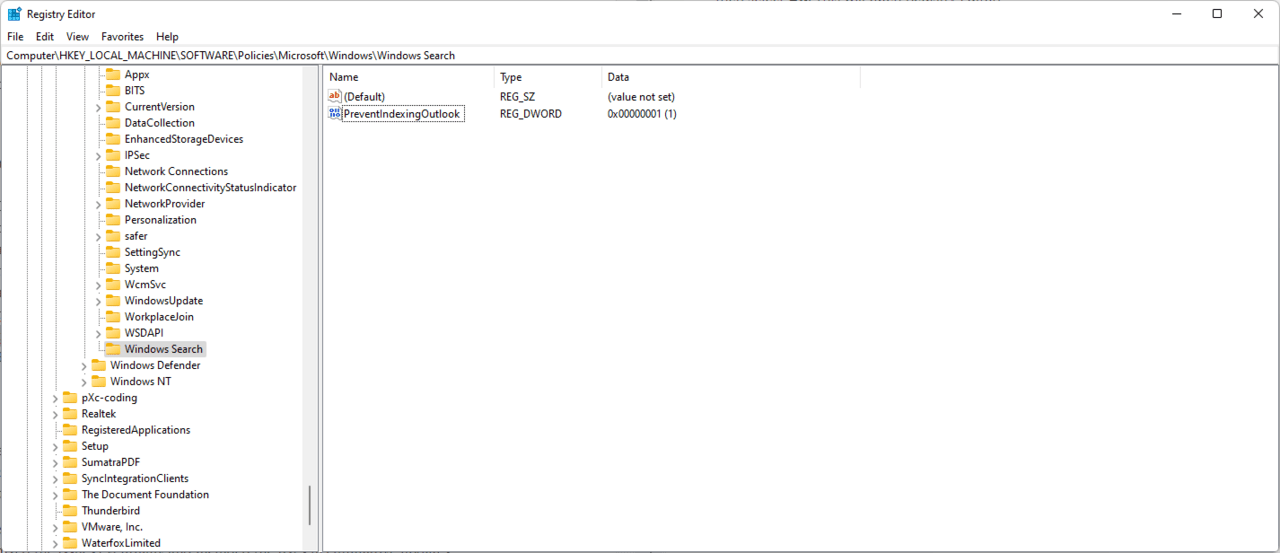The image size is (1280, 553).
Task: Select the Setup key label
Action: (x=95, y=446)
